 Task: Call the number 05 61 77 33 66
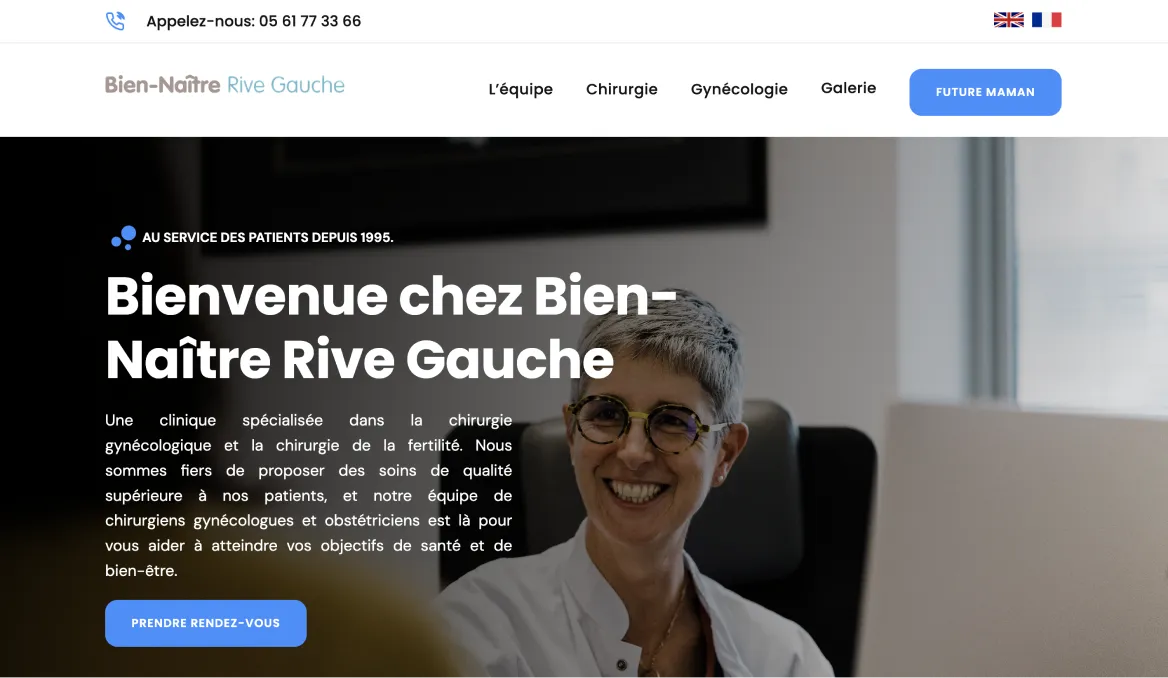pos(310,22)
